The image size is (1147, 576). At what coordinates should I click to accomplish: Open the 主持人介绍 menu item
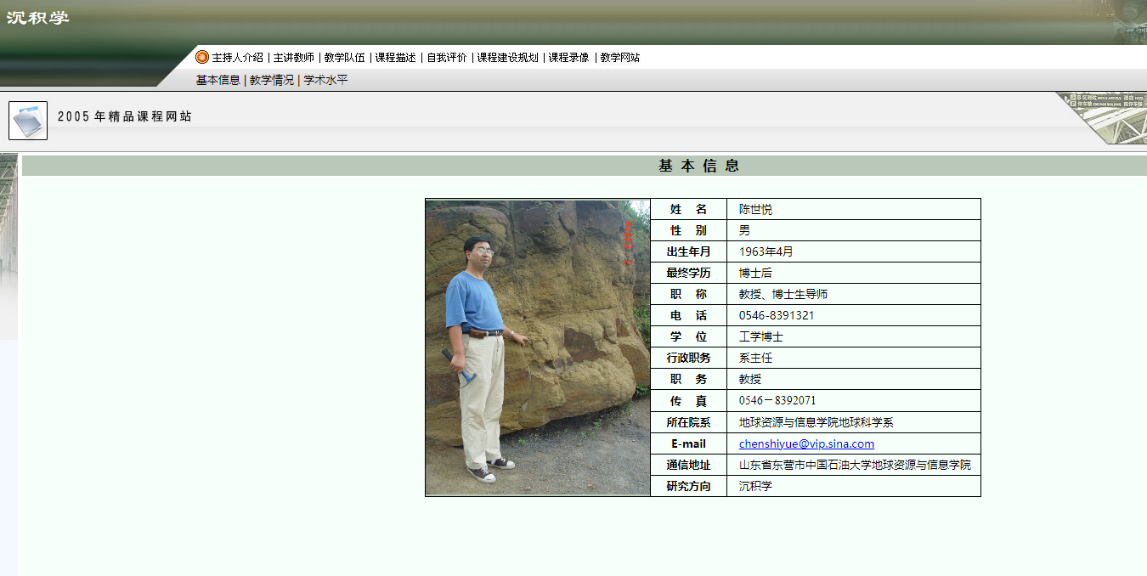pyautogui.click(x=237, y=57)
